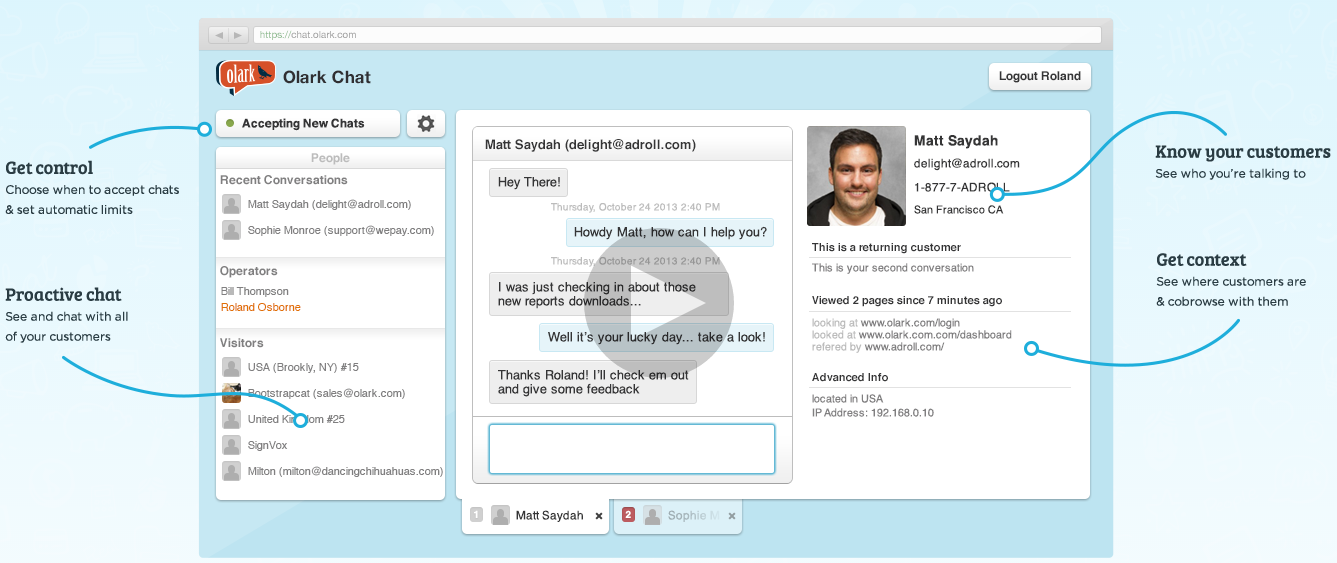1337x563 pixels.
Task: Click the Olark logo icon
Action: click(245, 77)
